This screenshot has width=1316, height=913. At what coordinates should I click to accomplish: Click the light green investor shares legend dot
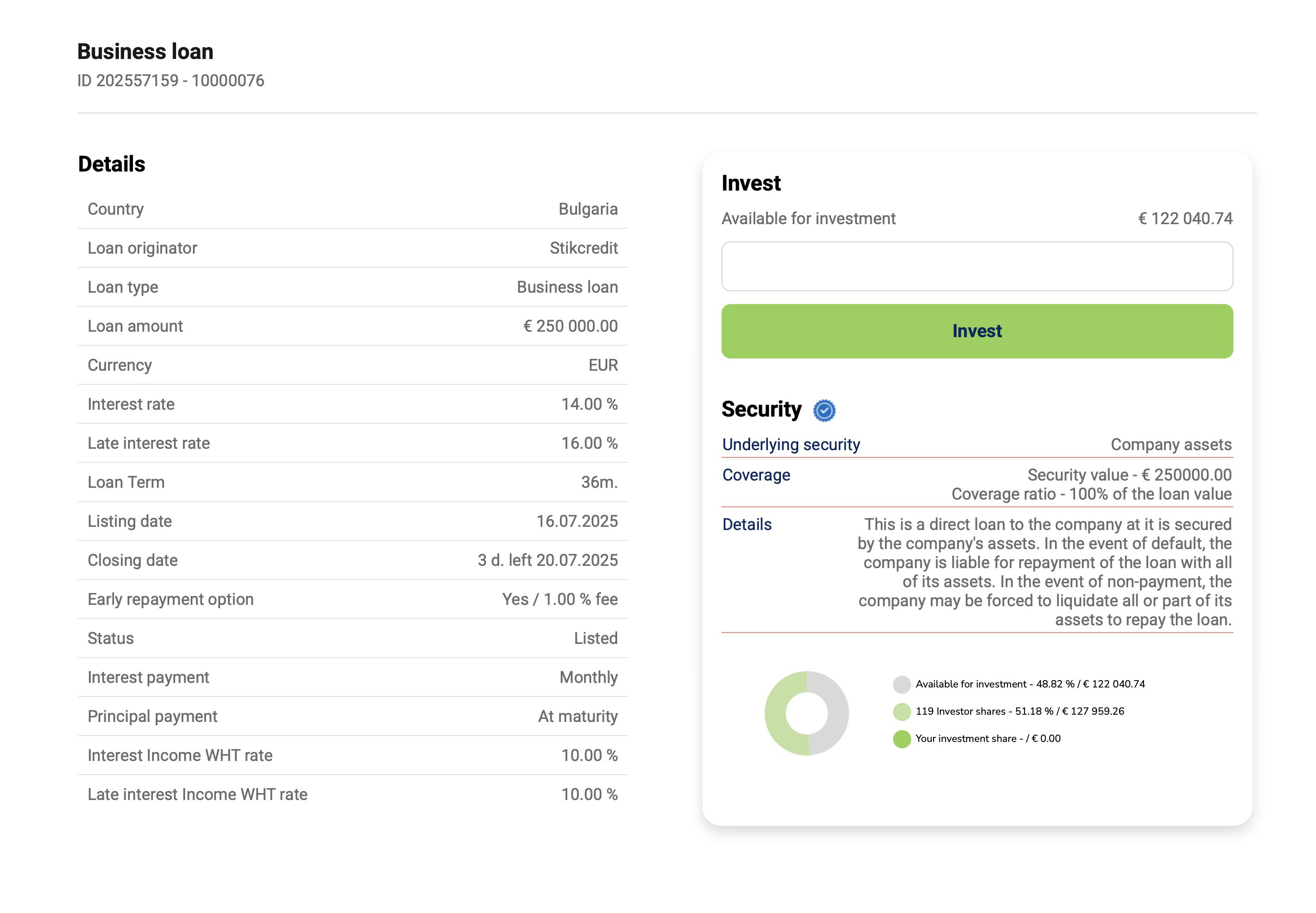tap(901, 712)
